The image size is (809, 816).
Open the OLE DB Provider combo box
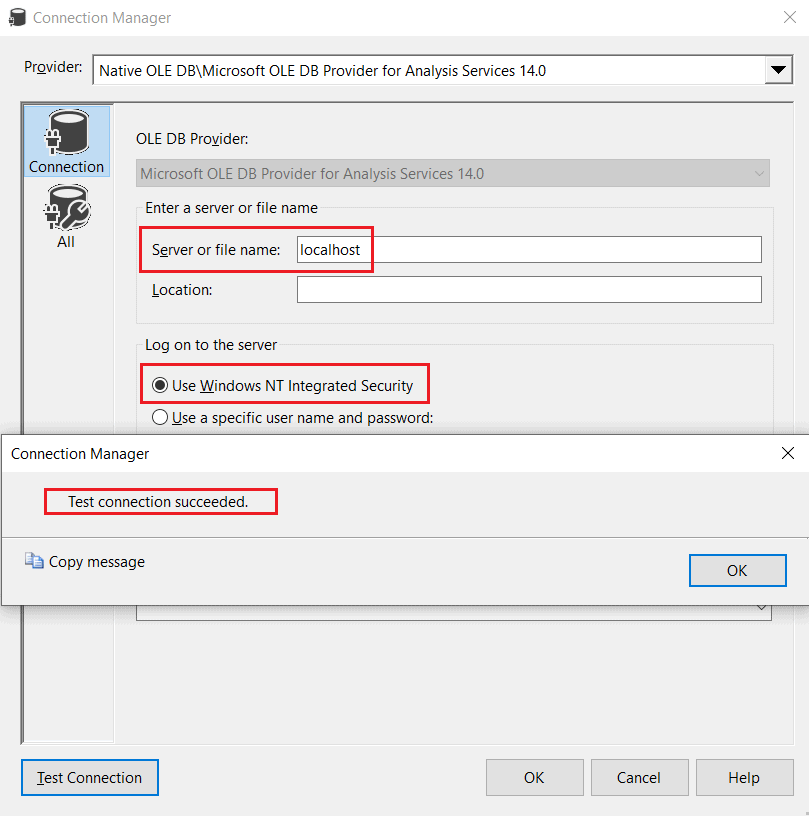(x=453, y=174)
